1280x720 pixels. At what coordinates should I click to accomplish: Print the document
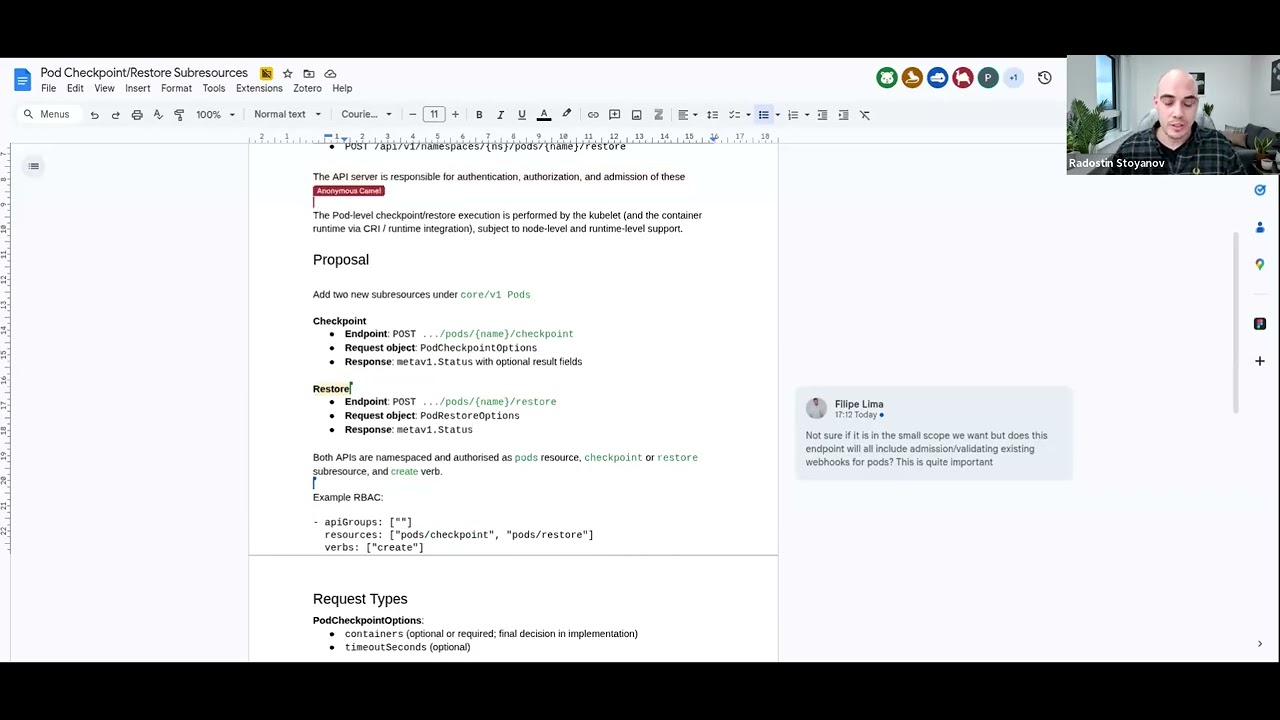point(137,115)
